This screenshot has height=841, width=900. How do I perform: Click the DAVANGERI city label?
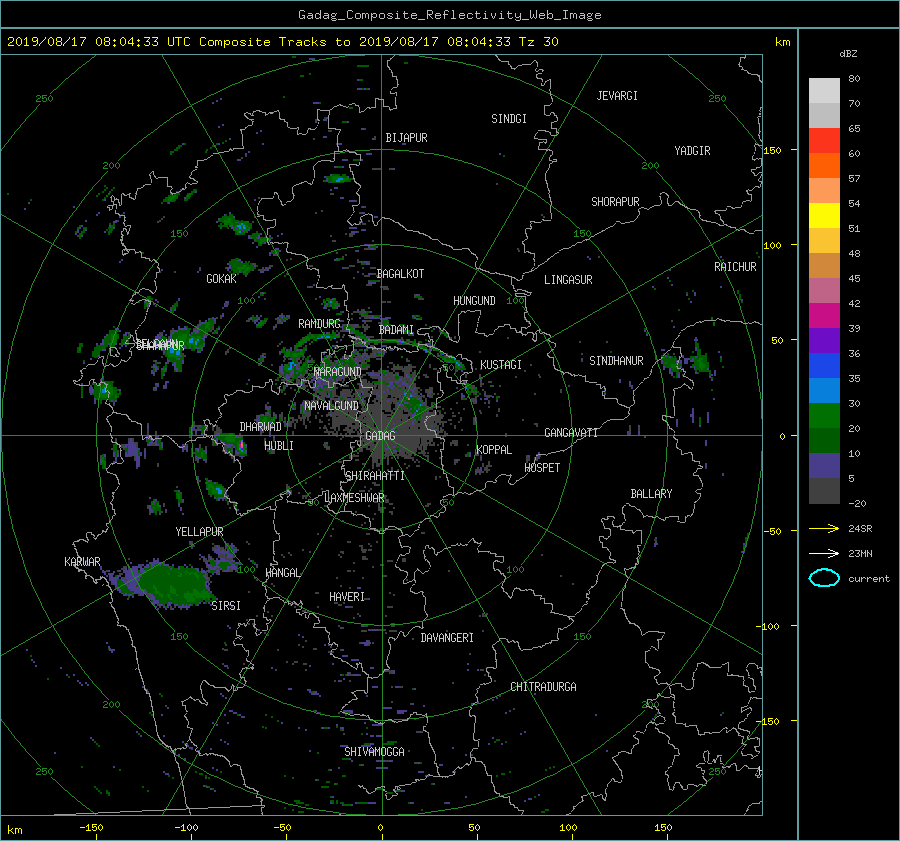click(447, 638)
